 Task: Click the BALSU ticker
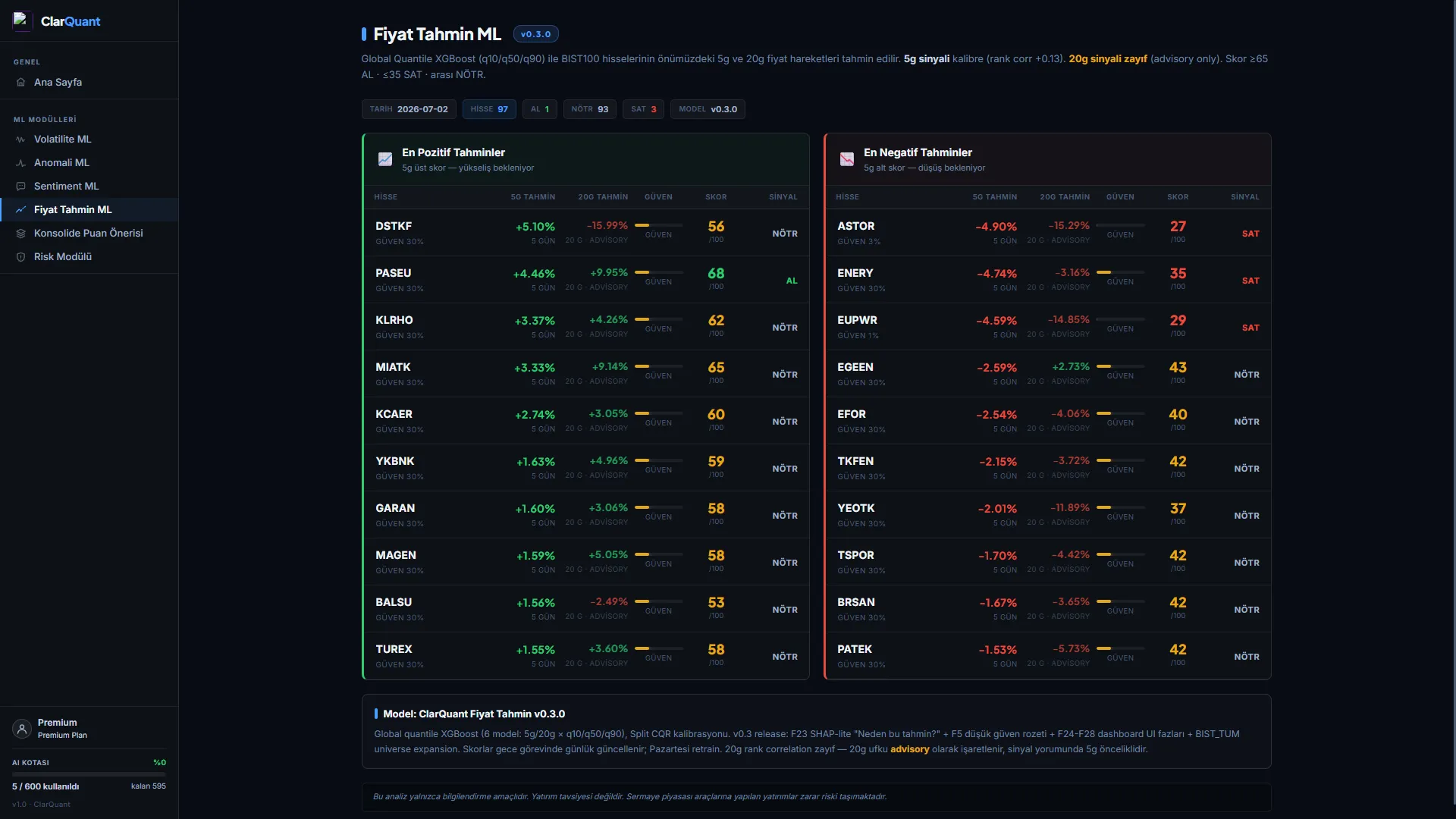tap(394, 602)
